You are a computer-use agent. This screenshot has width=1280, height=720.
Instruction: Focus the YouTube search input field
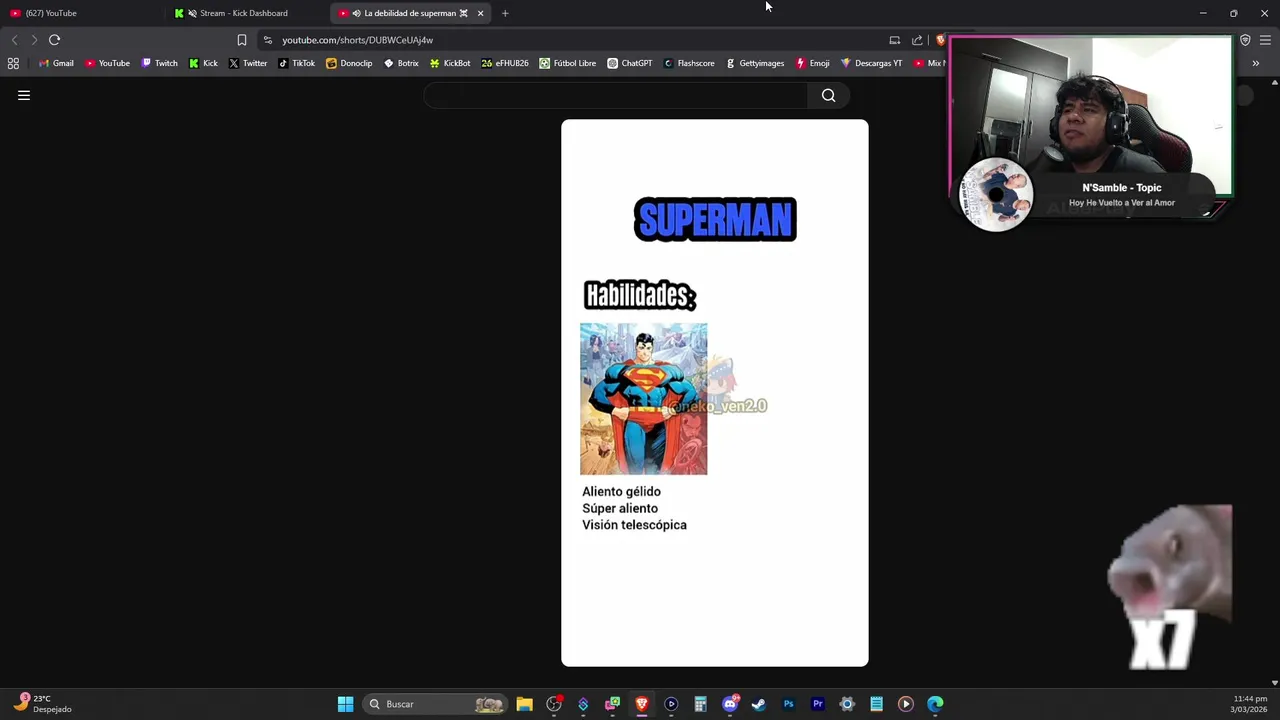[x=615, y=95]
